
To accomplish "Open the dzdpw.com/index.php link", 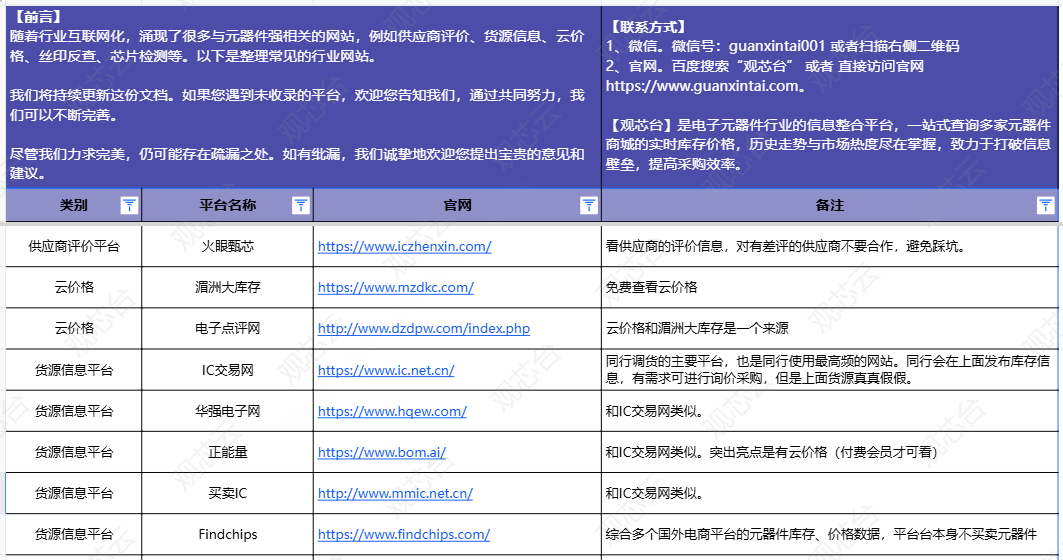I will click(424, 329).
